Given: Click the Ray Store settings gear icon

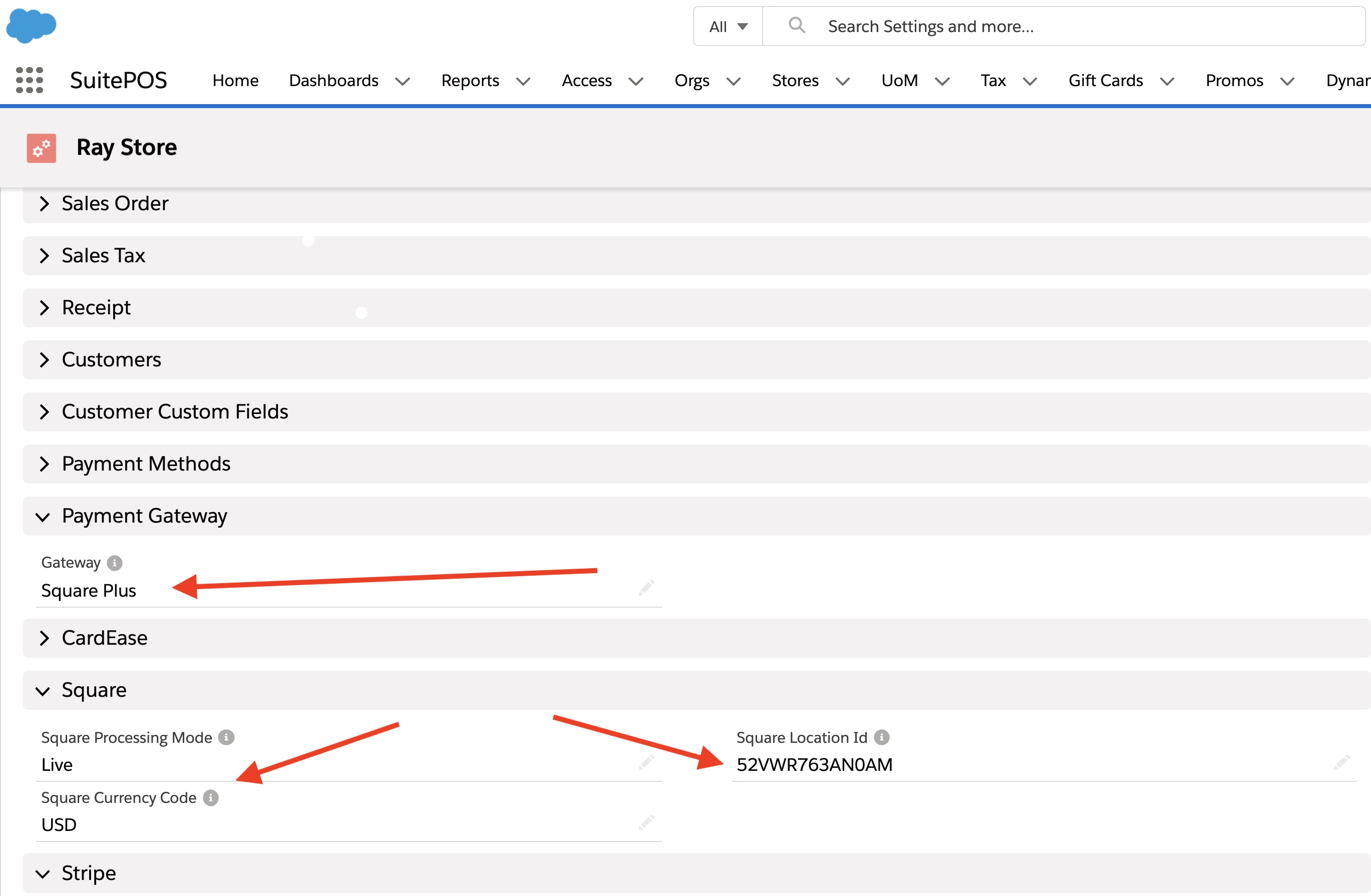Looking at the screenshot, I should coord(42,149).
